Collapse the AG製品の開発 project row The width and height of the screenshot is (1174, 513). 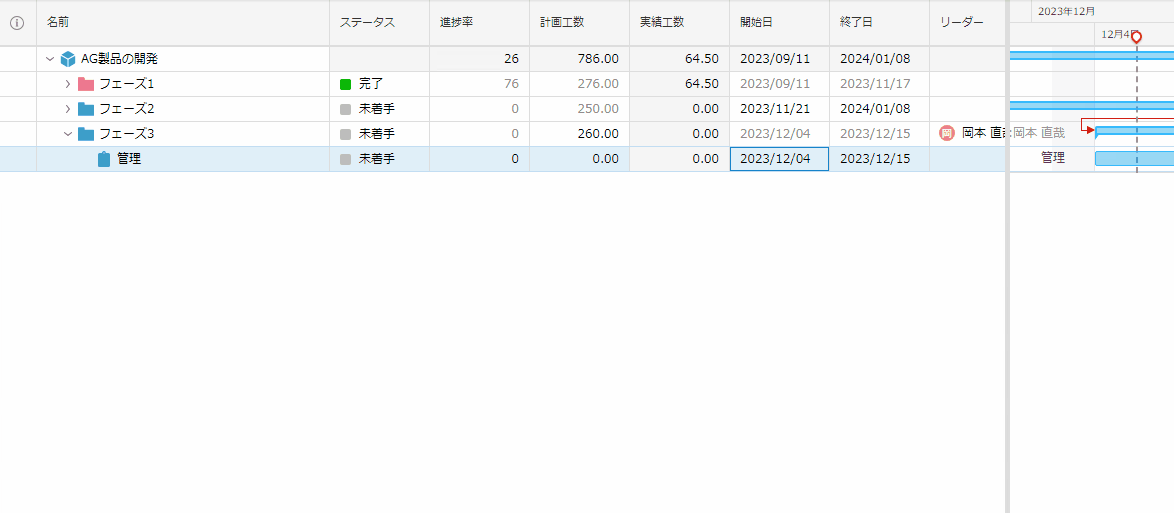coord(50,59)
